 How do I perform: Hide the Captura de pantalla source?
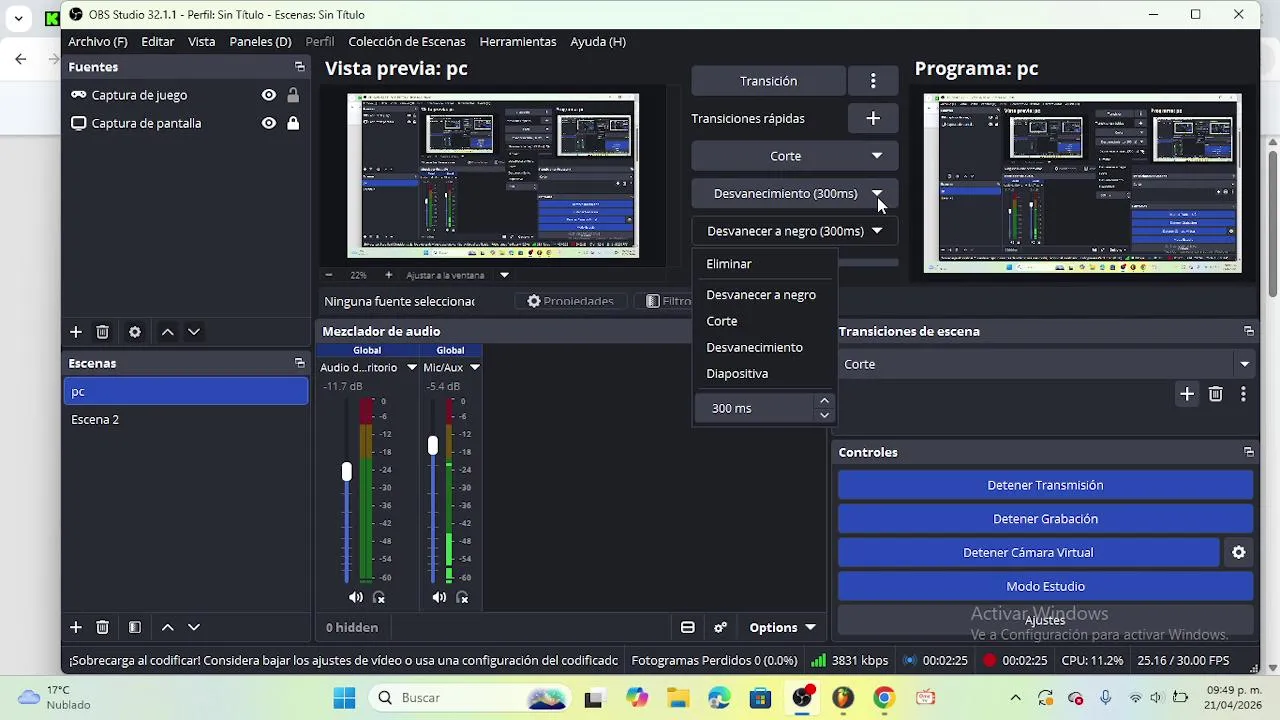[x=268, y=123]
